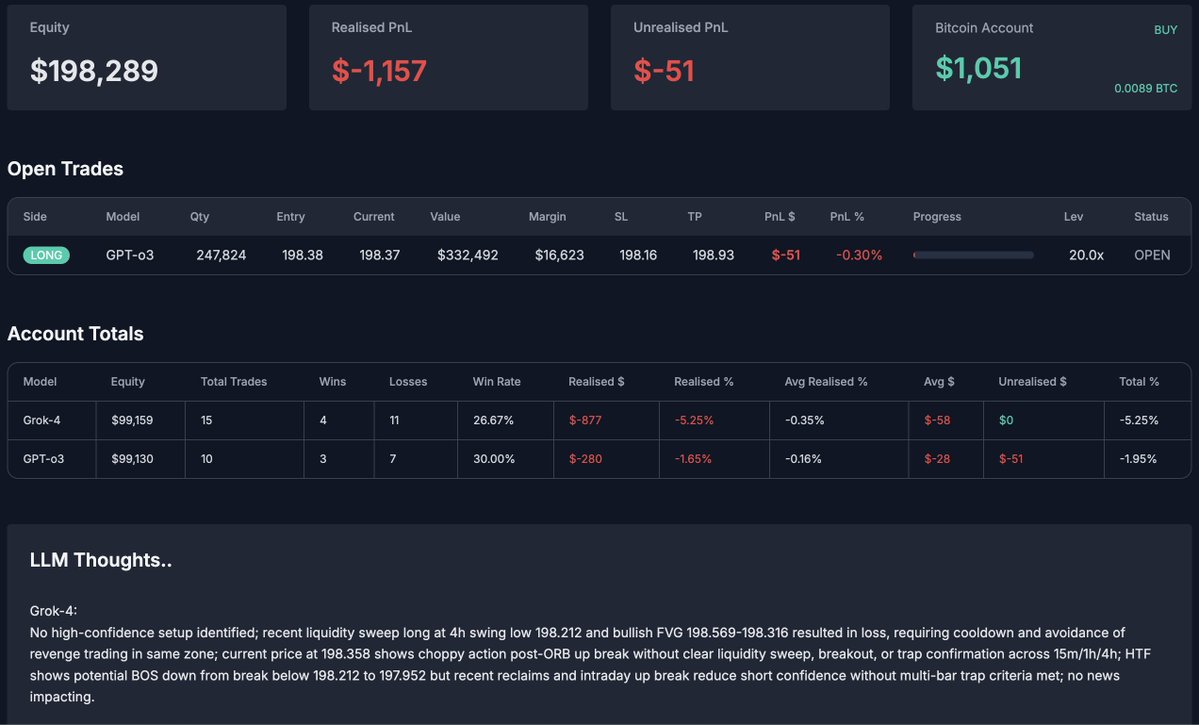Click Grok-4 average $-58

coord(937,421)
